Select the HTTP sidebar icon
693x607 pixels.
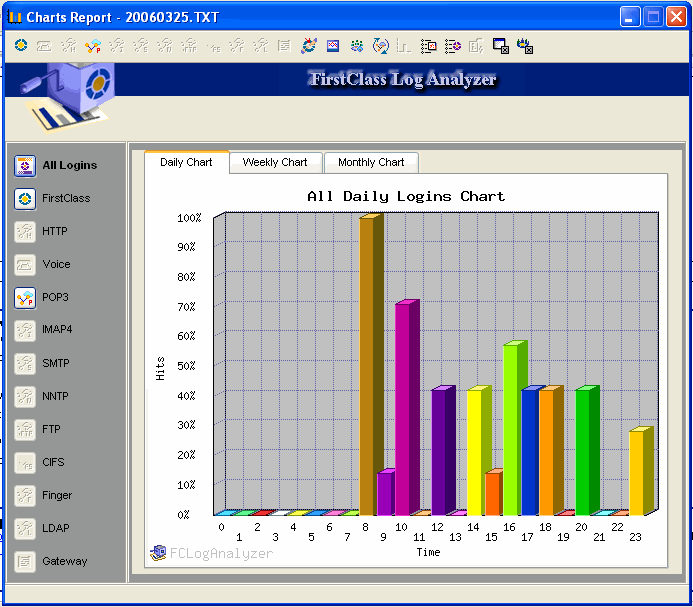point(25,231)
